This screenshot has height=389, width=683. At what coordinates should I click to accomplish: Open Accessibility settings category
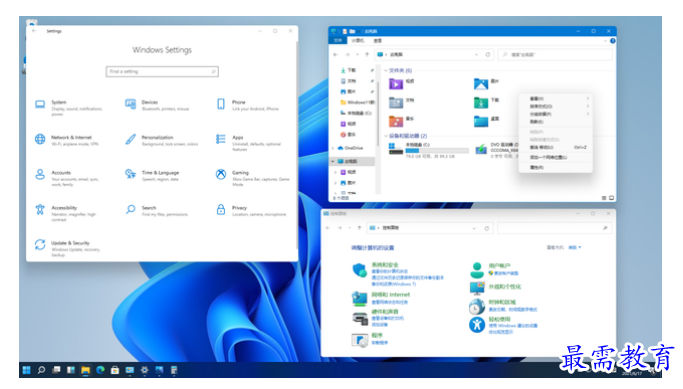(65, 213)
